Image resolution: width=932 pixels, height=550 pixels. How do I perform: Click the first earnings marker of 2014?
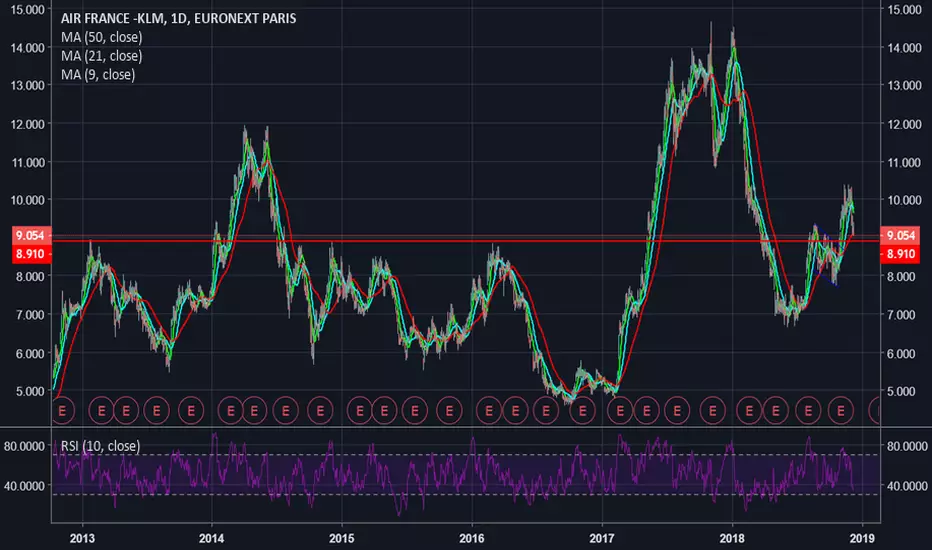pyautogui.click(x=231, y=410)
